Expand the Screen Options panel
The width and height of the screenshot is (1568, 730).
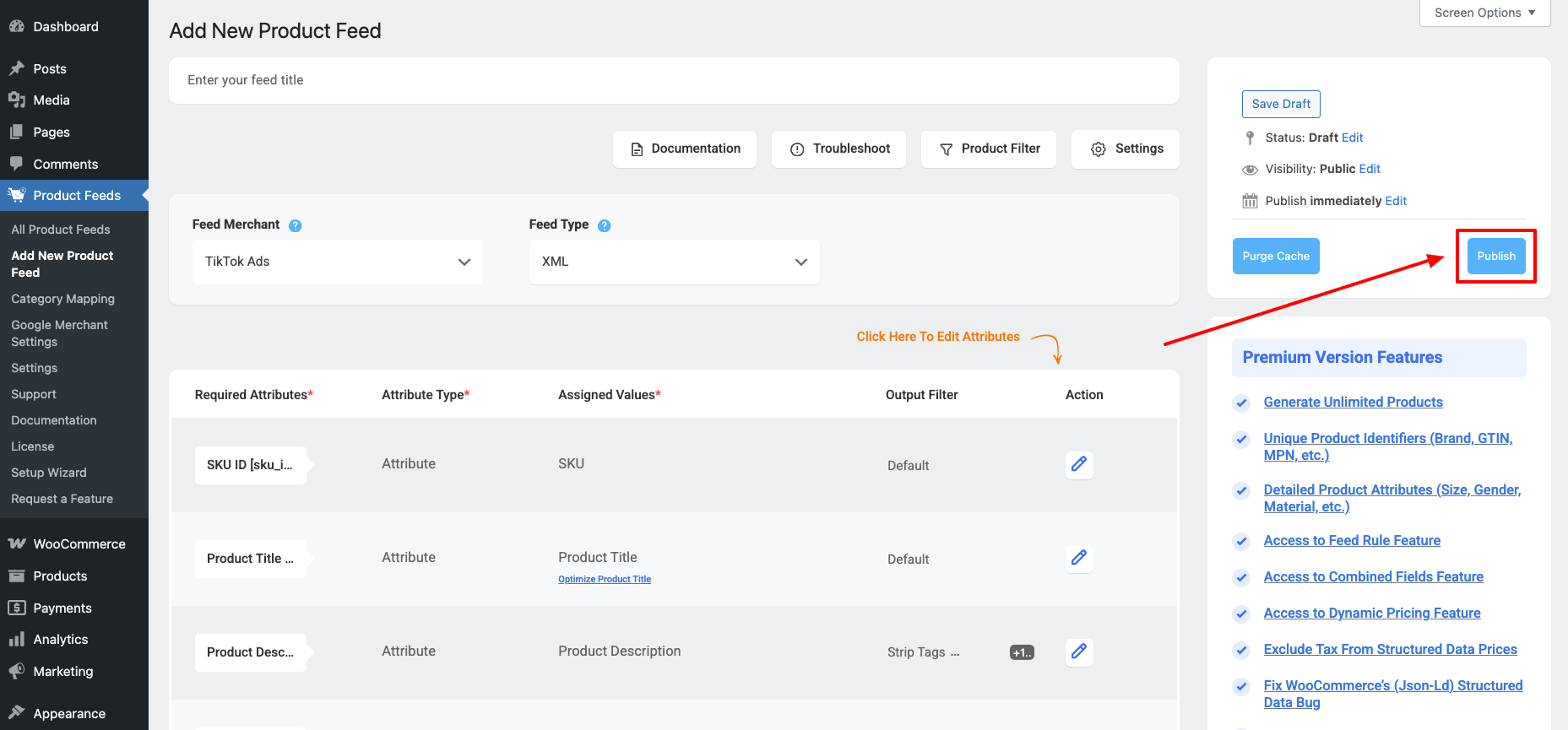1484,13
